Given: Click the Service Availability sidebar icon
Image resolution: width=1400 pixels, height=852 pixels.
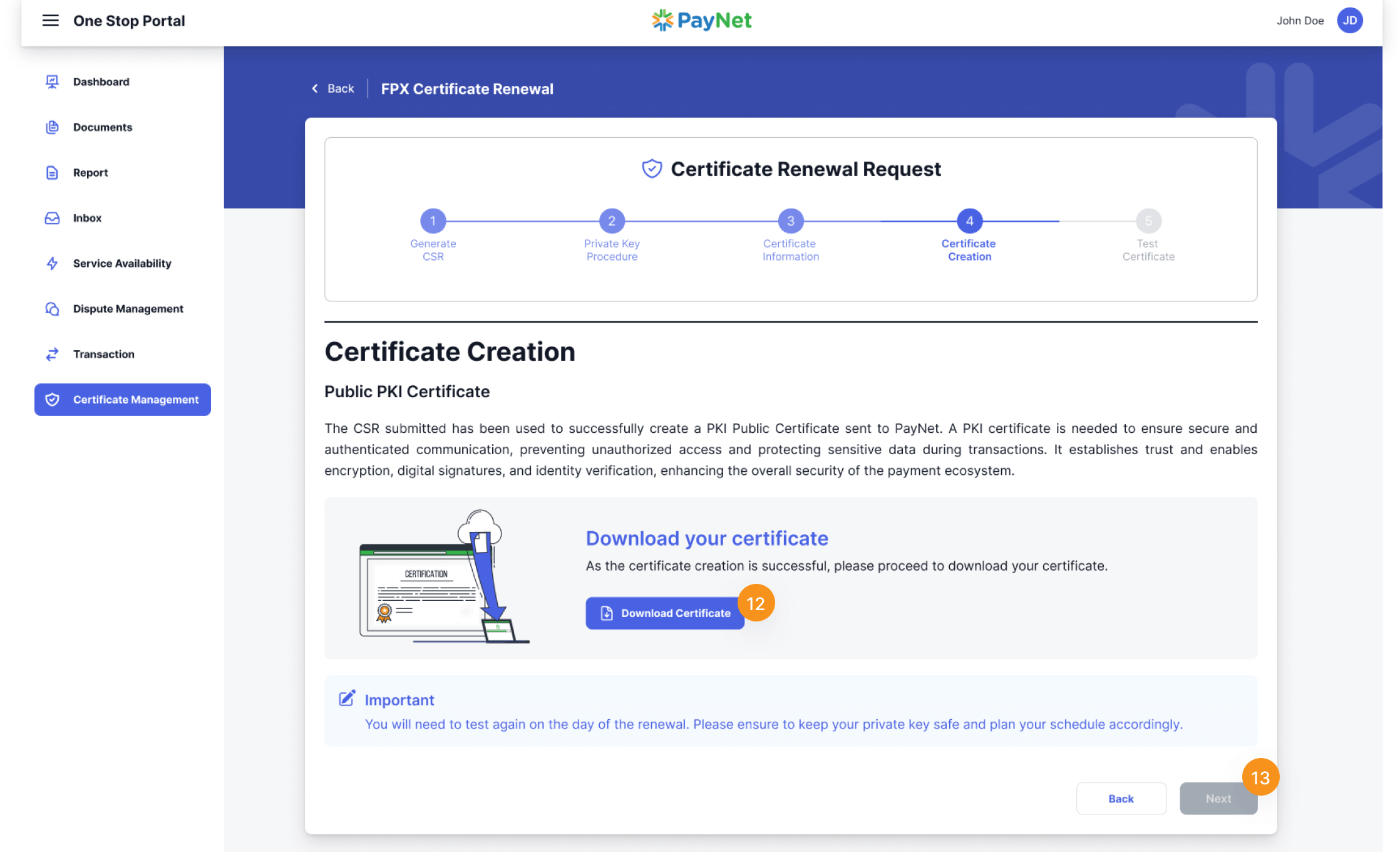Looking at the screenshot, I should point(53,263).
